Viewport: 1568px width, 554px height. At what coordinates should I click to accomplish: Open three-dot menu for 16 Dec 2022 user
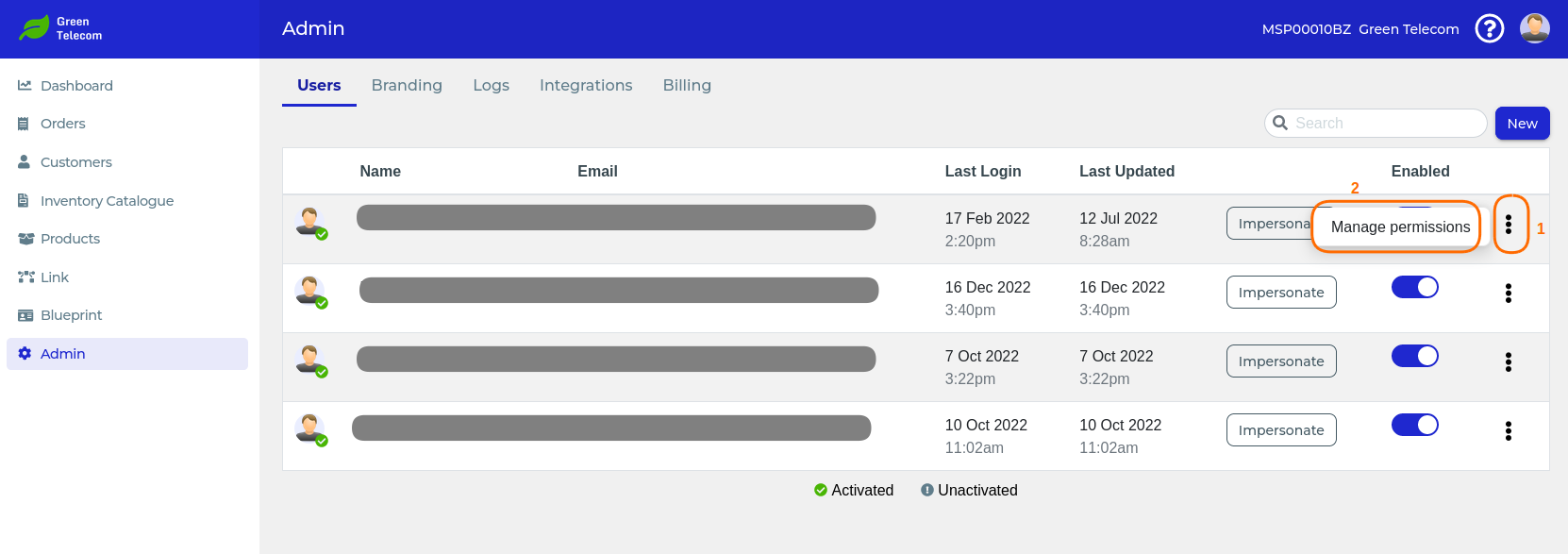pos(1509,293)
